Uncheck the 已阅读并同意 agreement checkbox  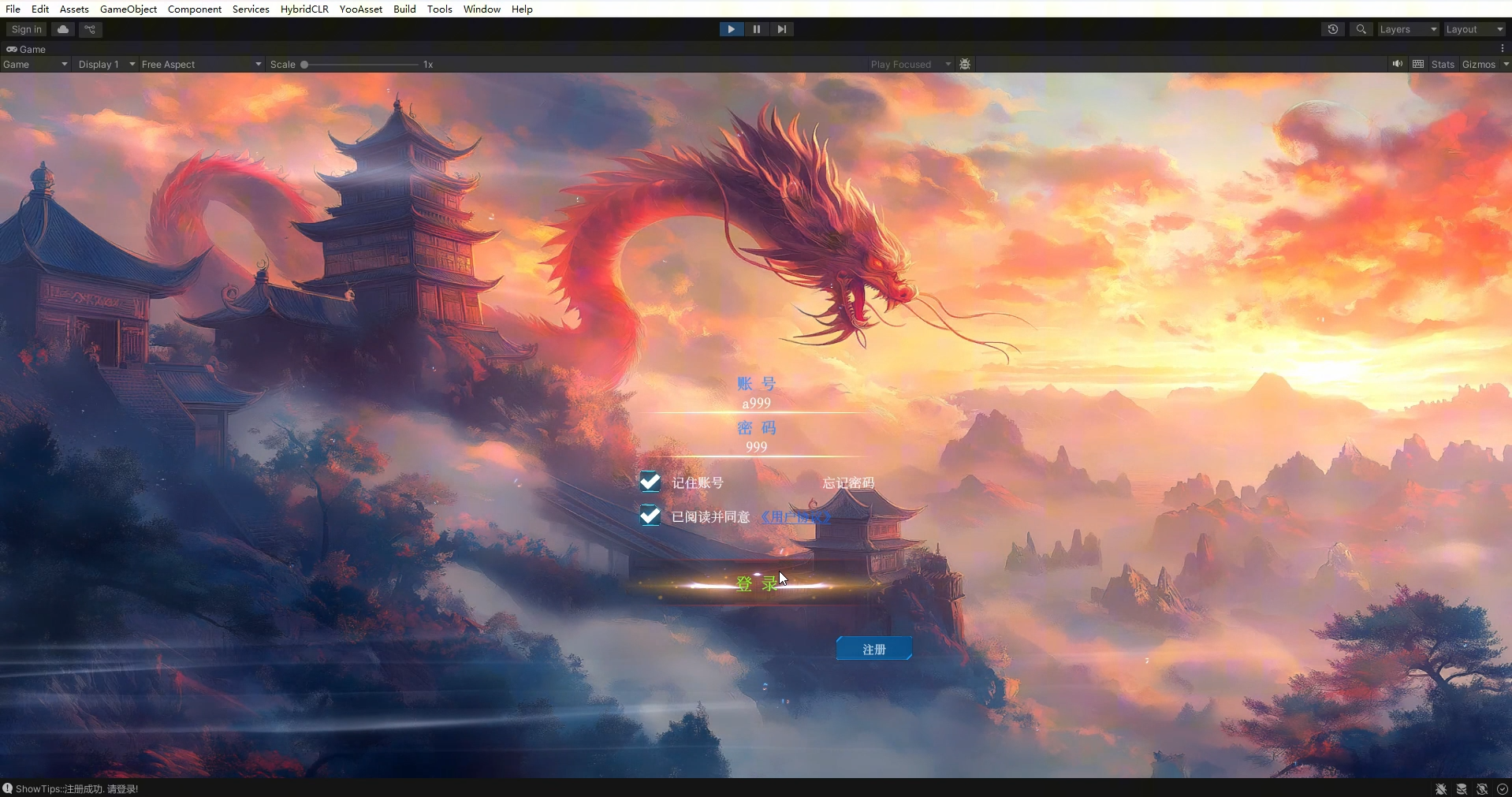pyautogui.click(x=650, y=516)
